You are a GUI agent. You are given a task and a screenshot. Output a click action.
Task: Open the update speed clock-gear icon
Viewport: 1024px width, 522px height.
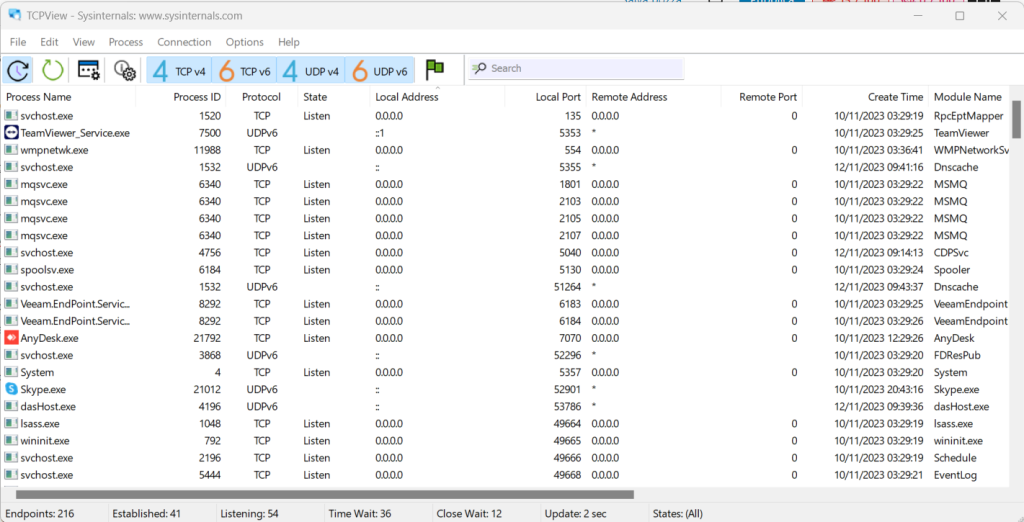pos(124,69)
